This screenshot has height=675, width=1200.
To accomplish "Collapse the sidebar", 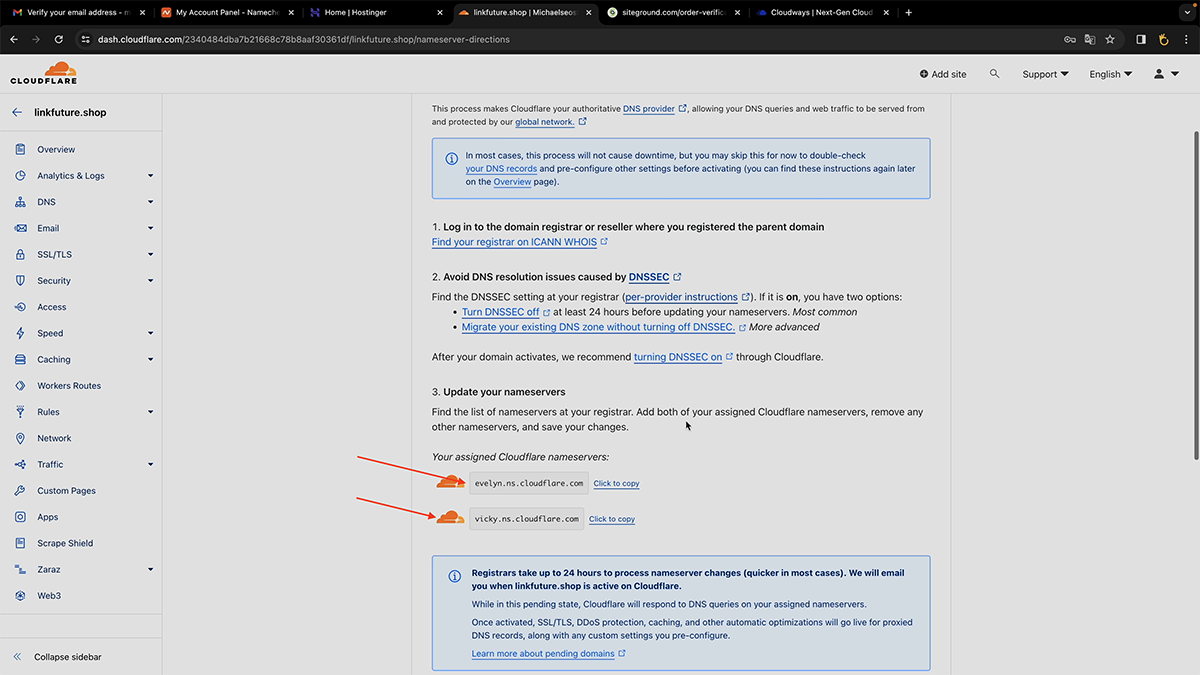I will click(57, 657).
